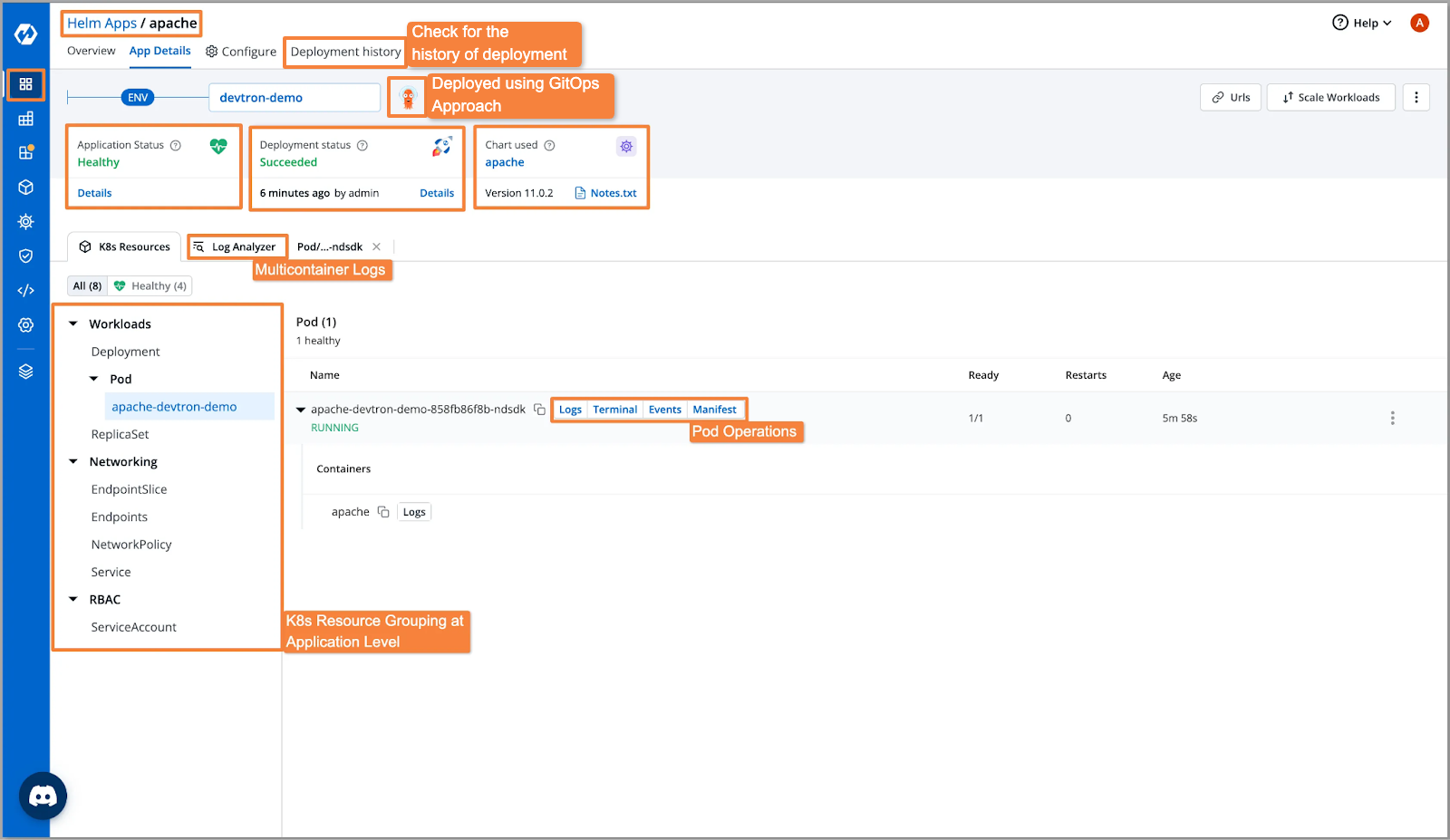
Task: Click the apache chart name link
Action: (x=505, y=162)
